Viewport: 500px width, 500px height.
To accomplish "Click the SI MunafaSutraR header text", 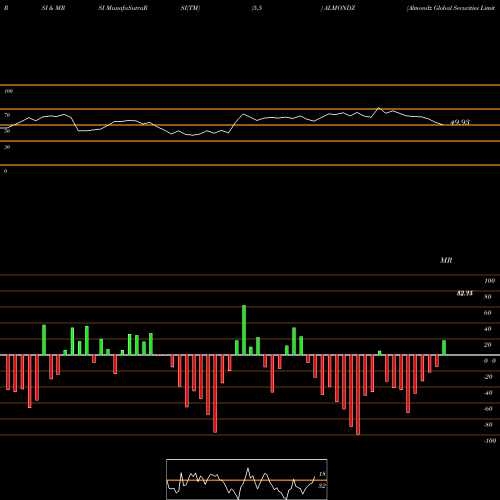I will pos(123,8).
